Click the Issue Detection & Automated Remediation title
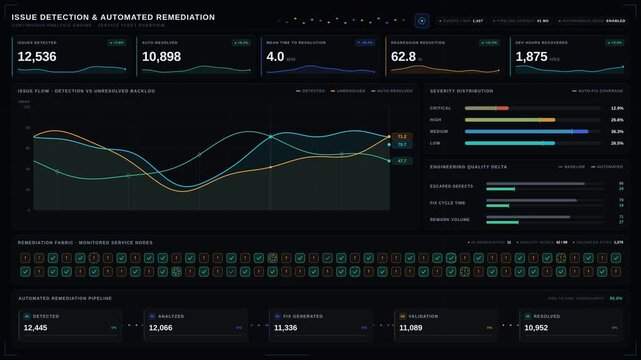Image resolution: width=641 pixels, height=360 pixels. point(113,17)
